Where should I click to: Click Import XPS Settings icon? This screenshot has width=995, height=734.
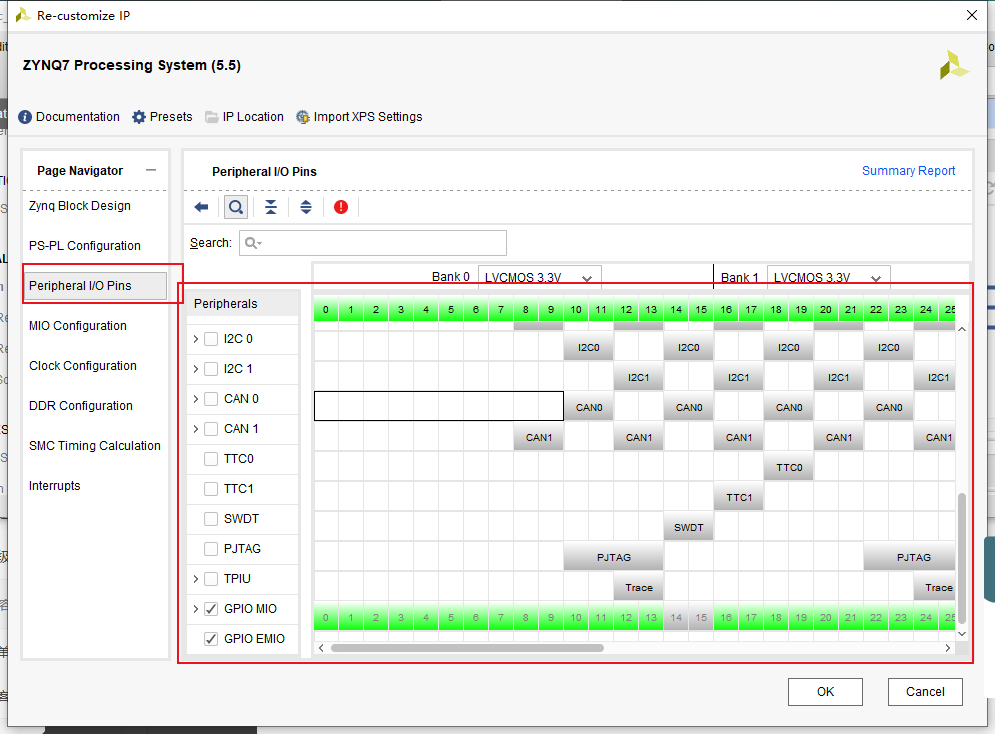[x=303, y=117]
